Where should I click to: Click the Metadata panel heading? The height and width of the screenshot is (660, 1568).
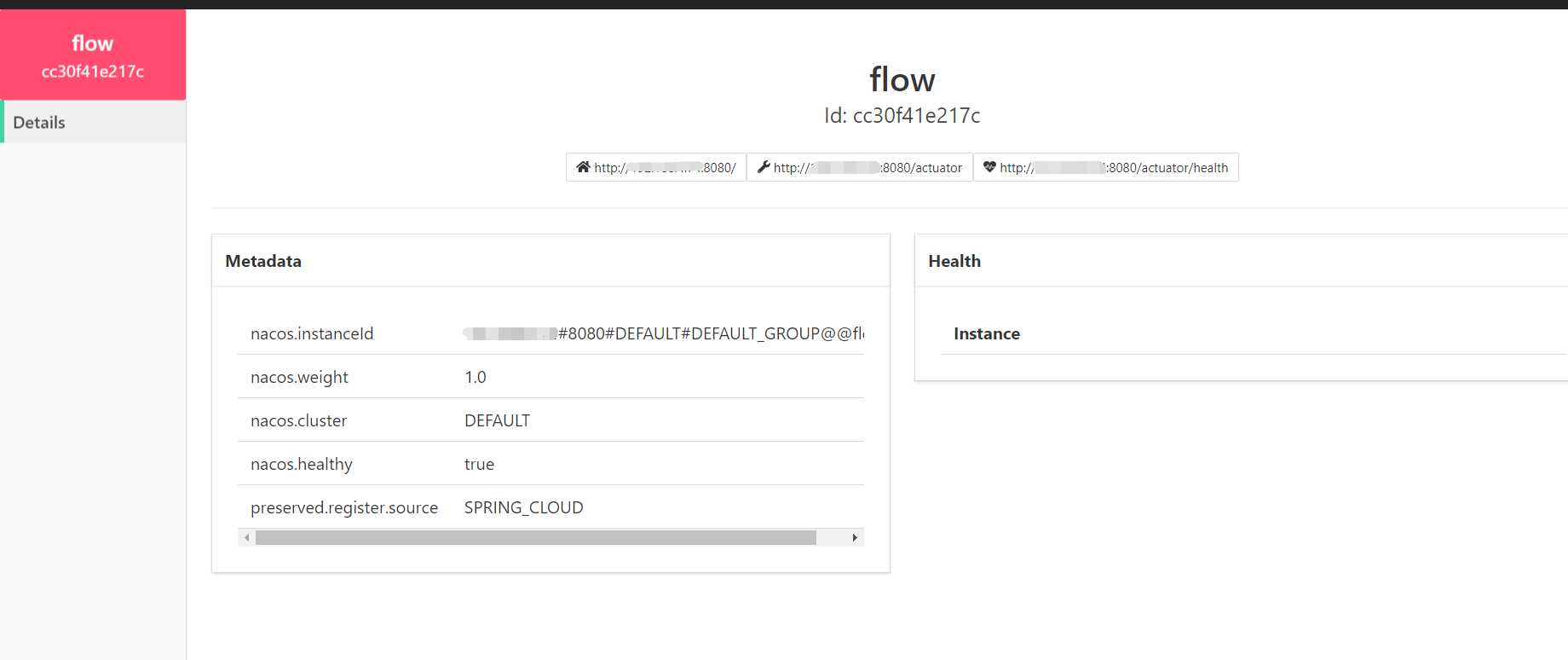(x=263, y=261)
